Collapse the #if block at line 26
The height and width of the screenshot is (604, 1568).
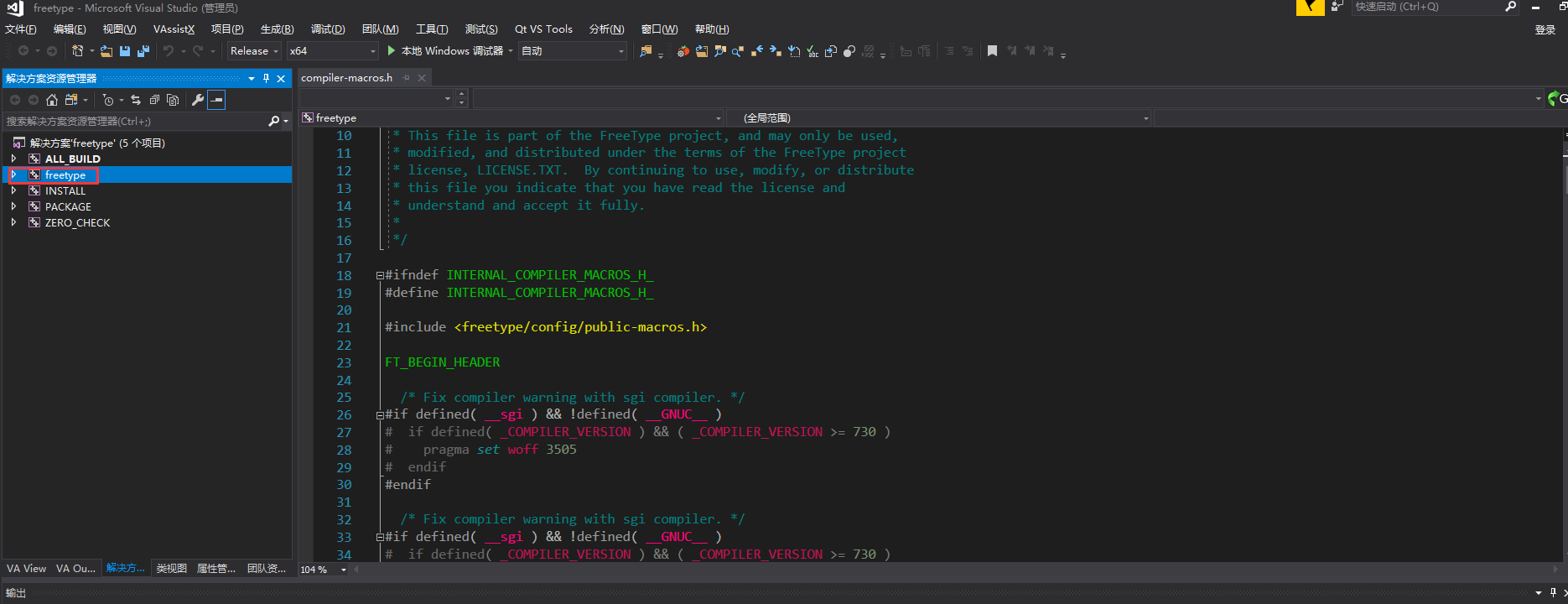tap(380, 414)
